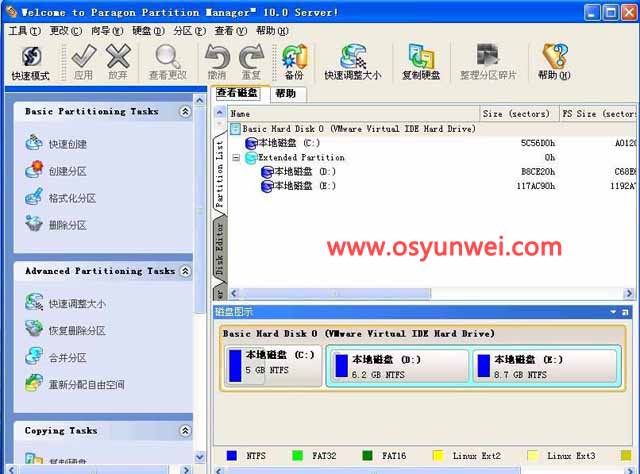Select C: 5 GB NTFS block in disk map

pyautogui.click(x=273, y=365)
